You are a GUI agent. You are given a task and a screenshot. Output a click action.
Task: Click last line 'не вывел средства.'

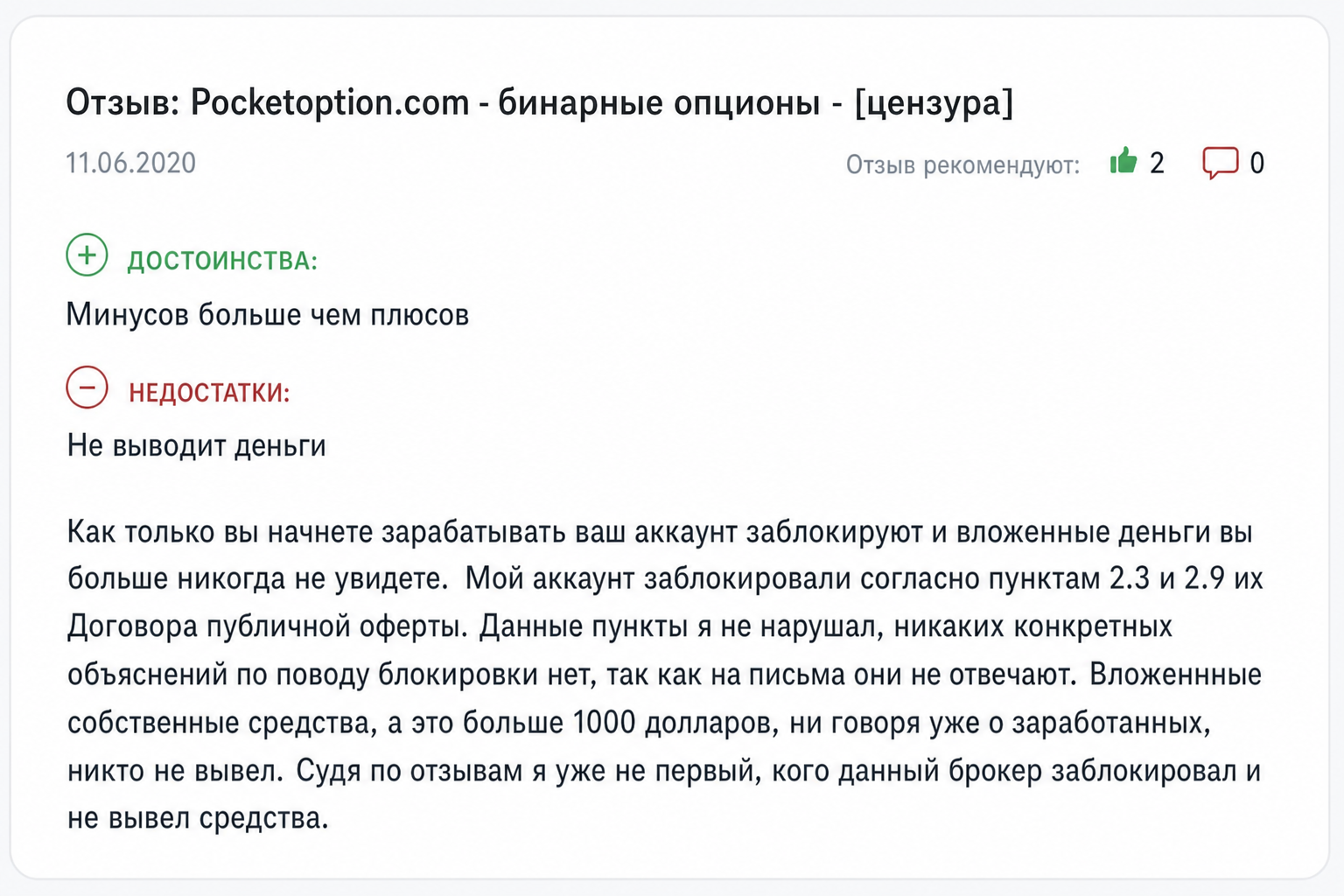click(198, 818)
